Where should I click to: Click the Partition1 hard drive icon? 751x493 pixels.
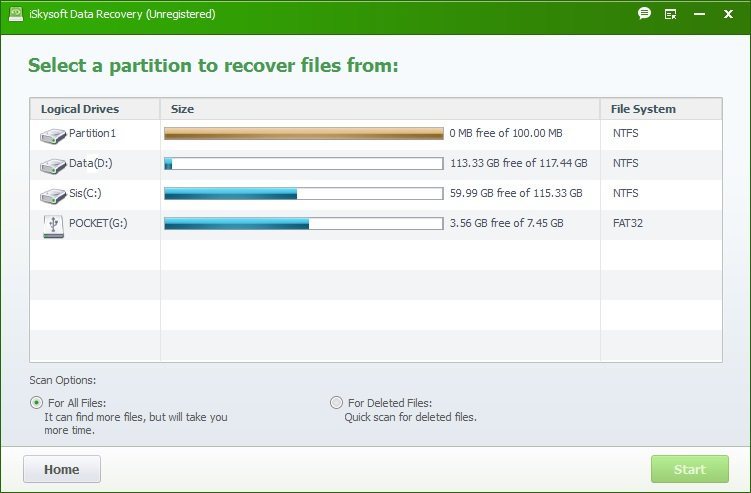coord(53,136)
